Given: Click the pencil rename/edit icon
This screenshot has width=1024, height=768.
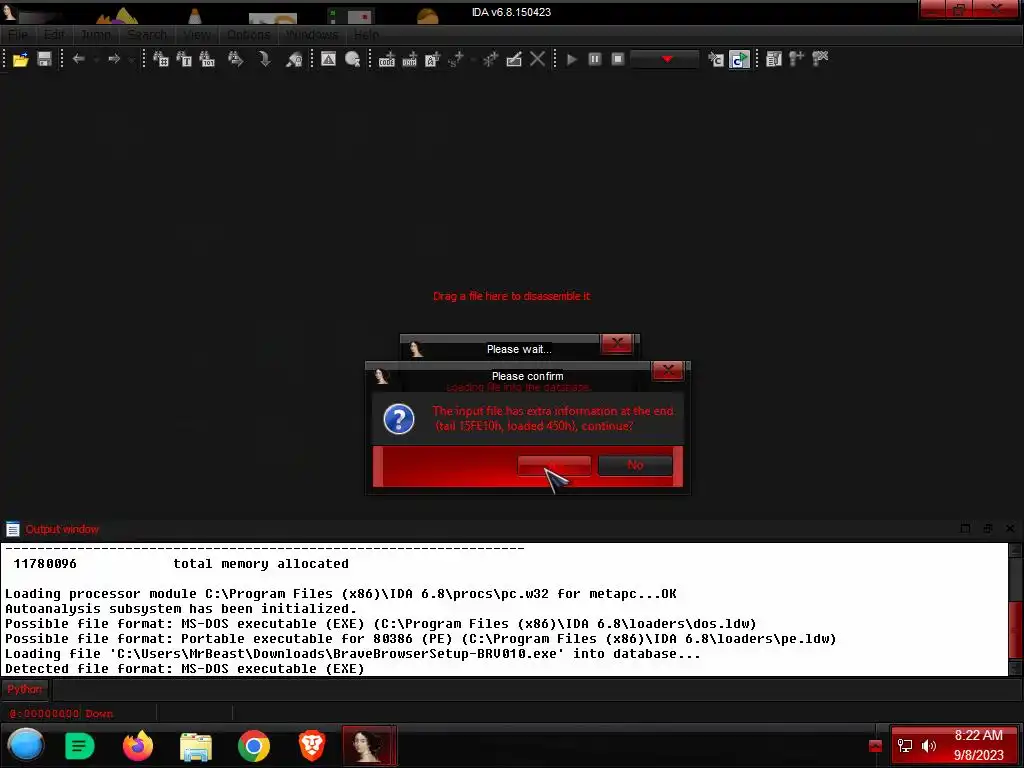Looking at the screenshot, I should click(514, 59).
